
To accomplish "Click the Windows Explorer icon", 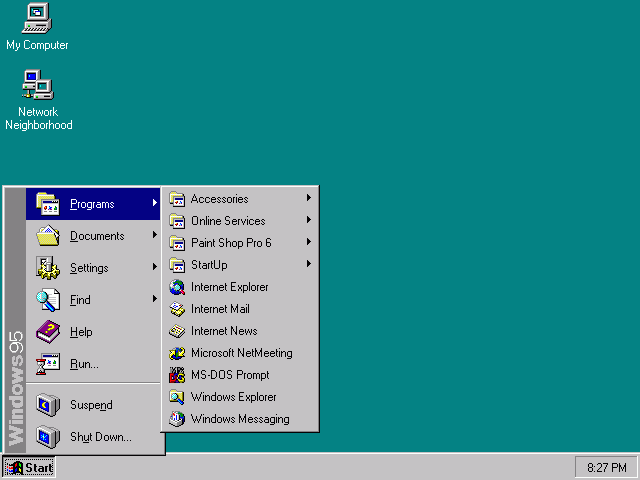I will click(x=177, y=397).
